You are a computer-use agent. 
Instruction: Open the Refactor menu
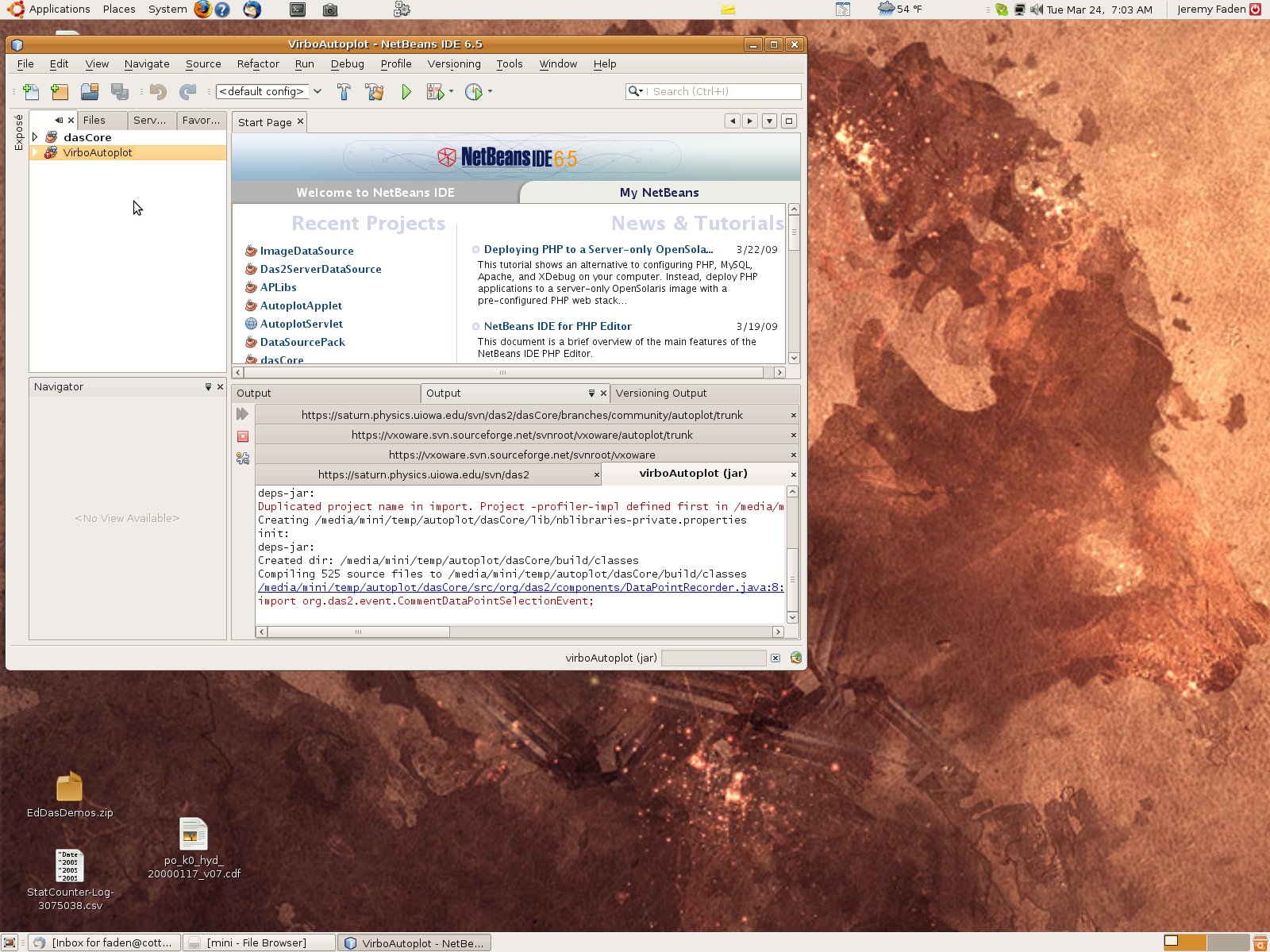tap(257, 63)
